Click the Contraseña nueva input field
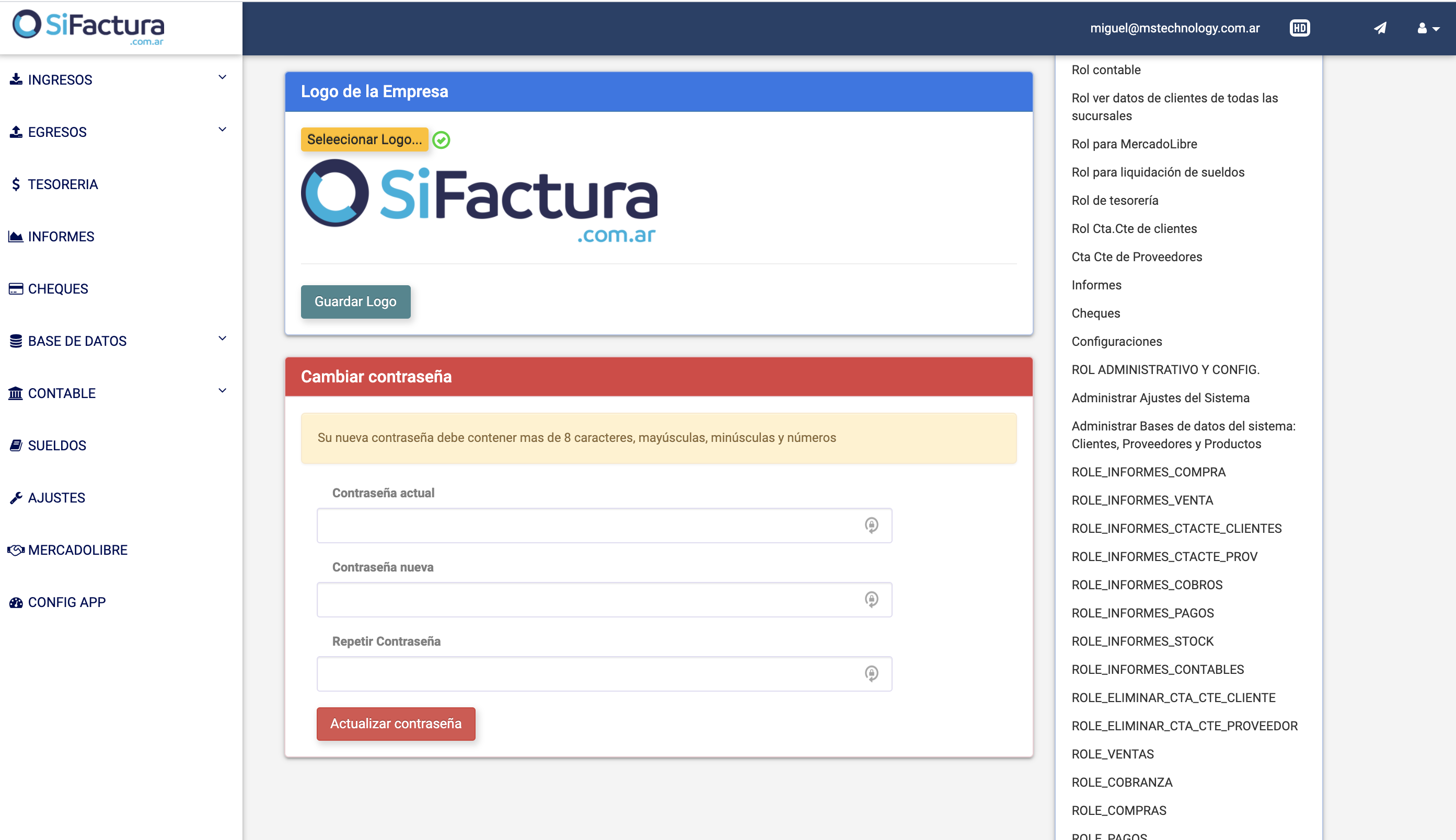Image resolution: width=1456 pixels, height=840 pixels. [604, 599]
